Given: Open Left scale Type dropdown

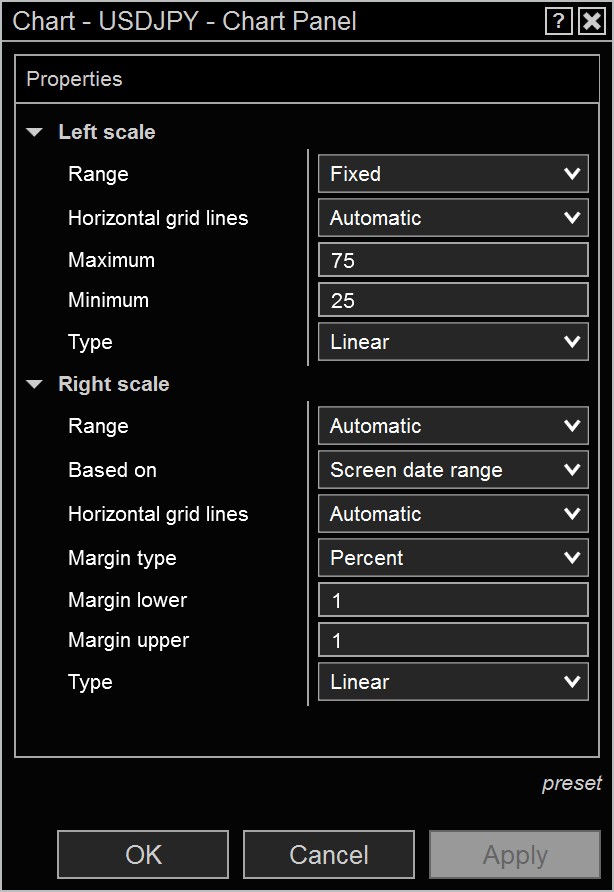Looking at the screenshot, I should coord(453,342).
